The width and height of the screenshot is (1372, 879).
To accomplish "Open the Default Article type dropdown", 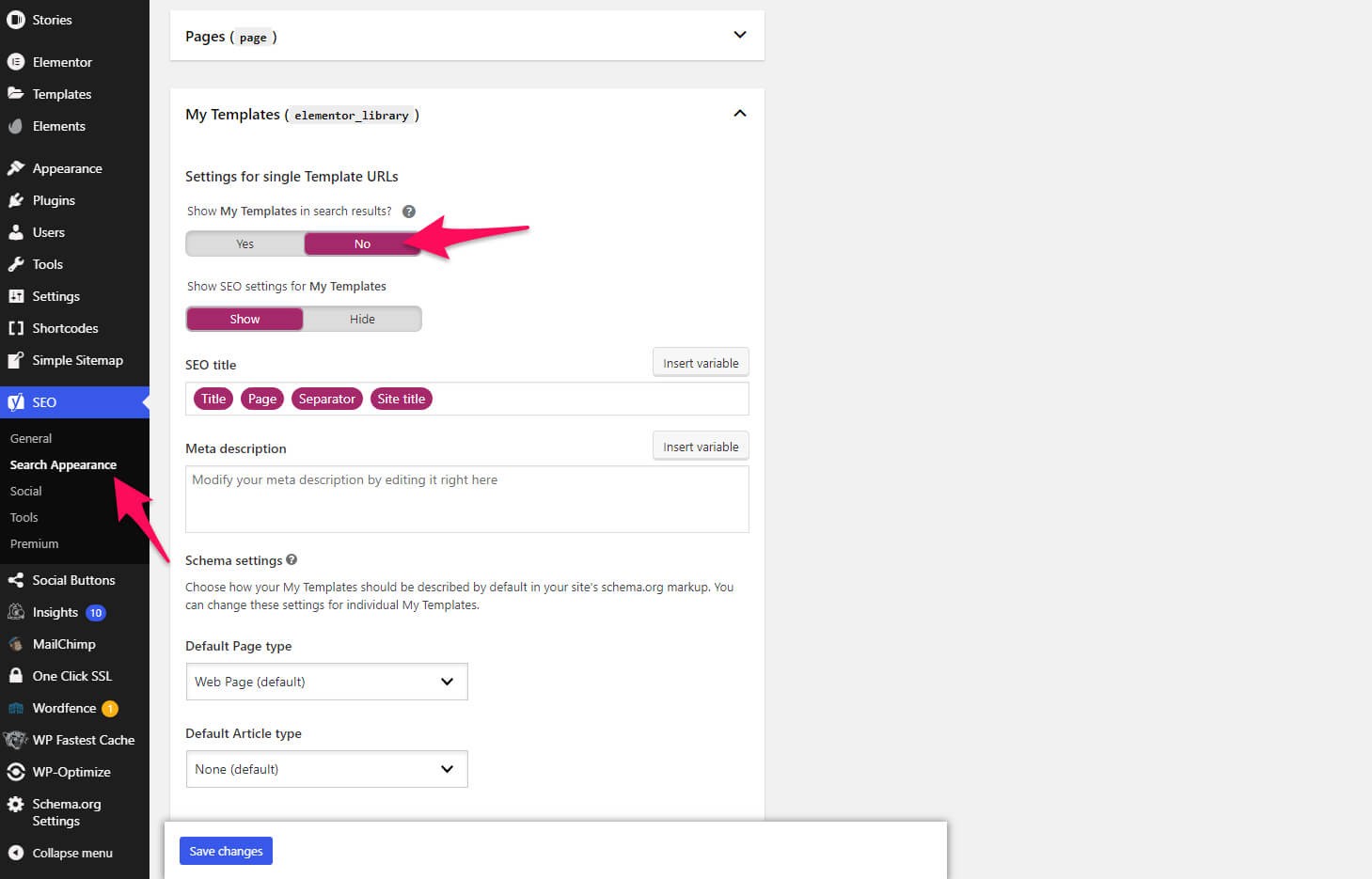I will pyautogui.click(x=326, y=769).
